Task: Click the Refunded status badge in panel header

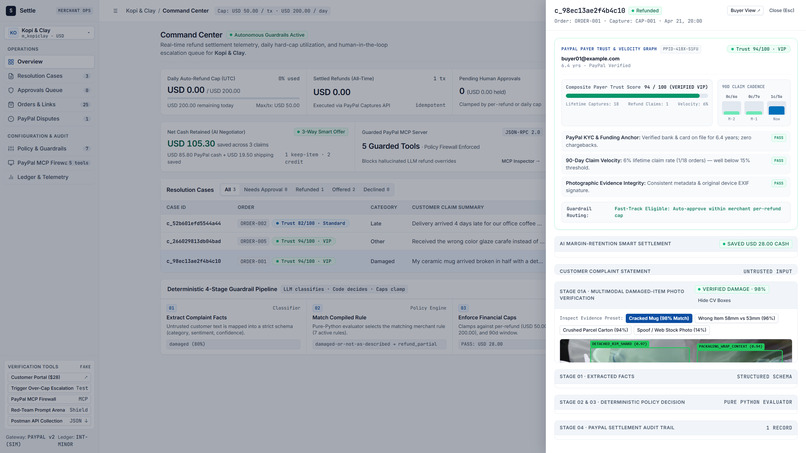Action: (x=645, y=10)
